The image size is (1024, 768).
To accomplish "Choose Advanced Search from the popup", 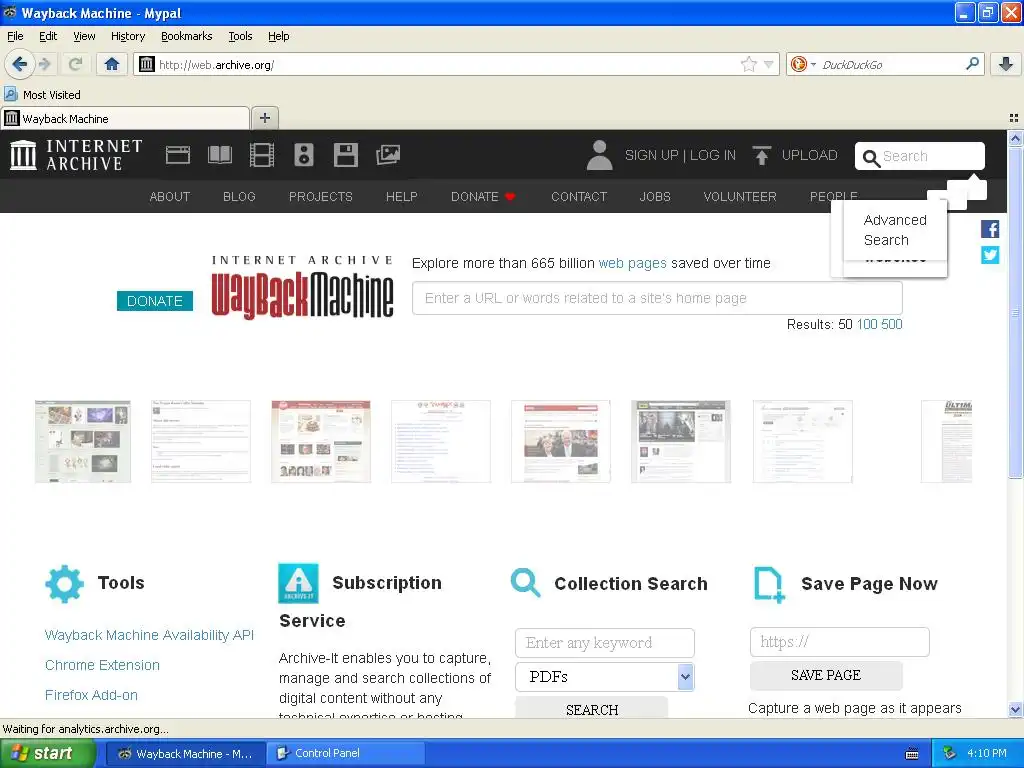I will pos(895,230).
